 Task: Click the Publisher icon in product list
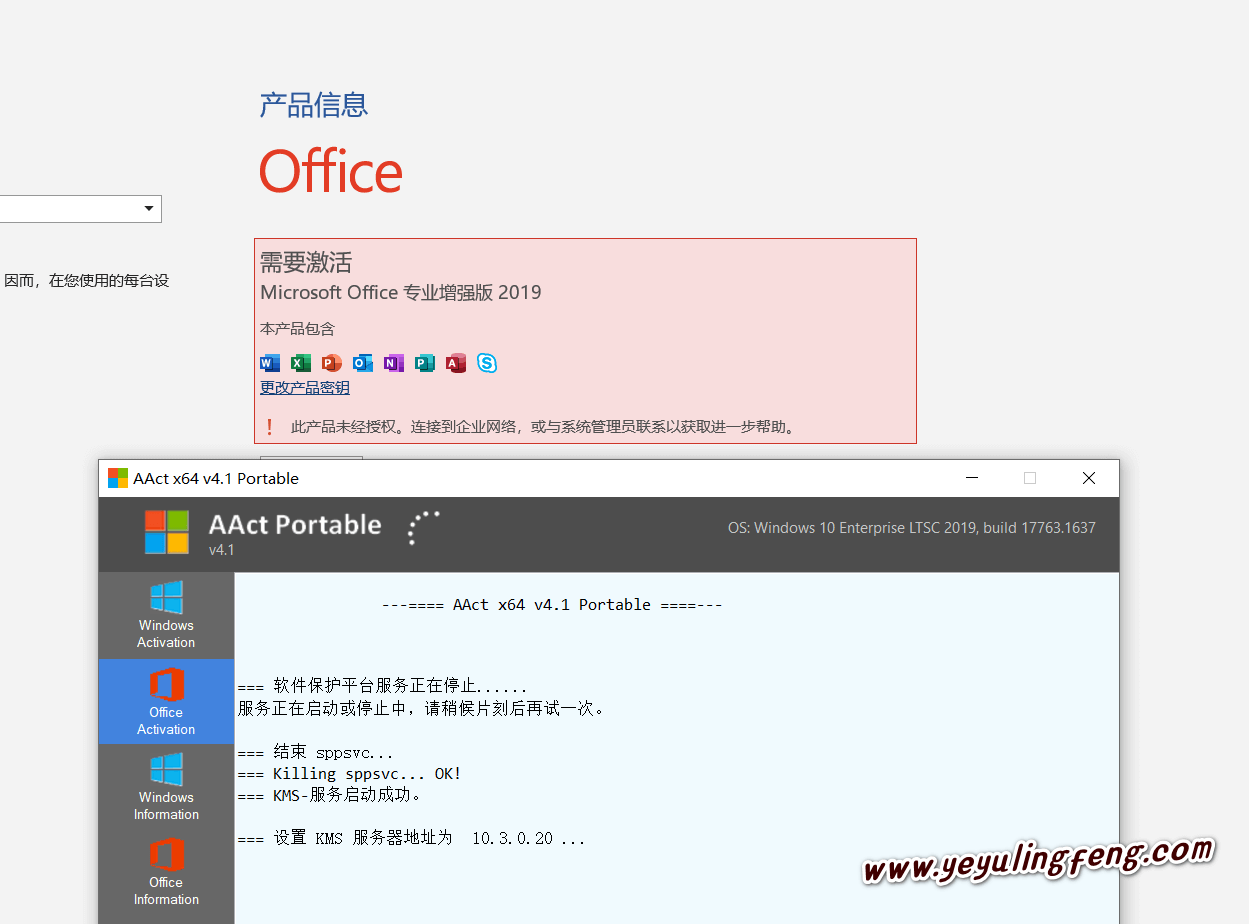[425, 363]
